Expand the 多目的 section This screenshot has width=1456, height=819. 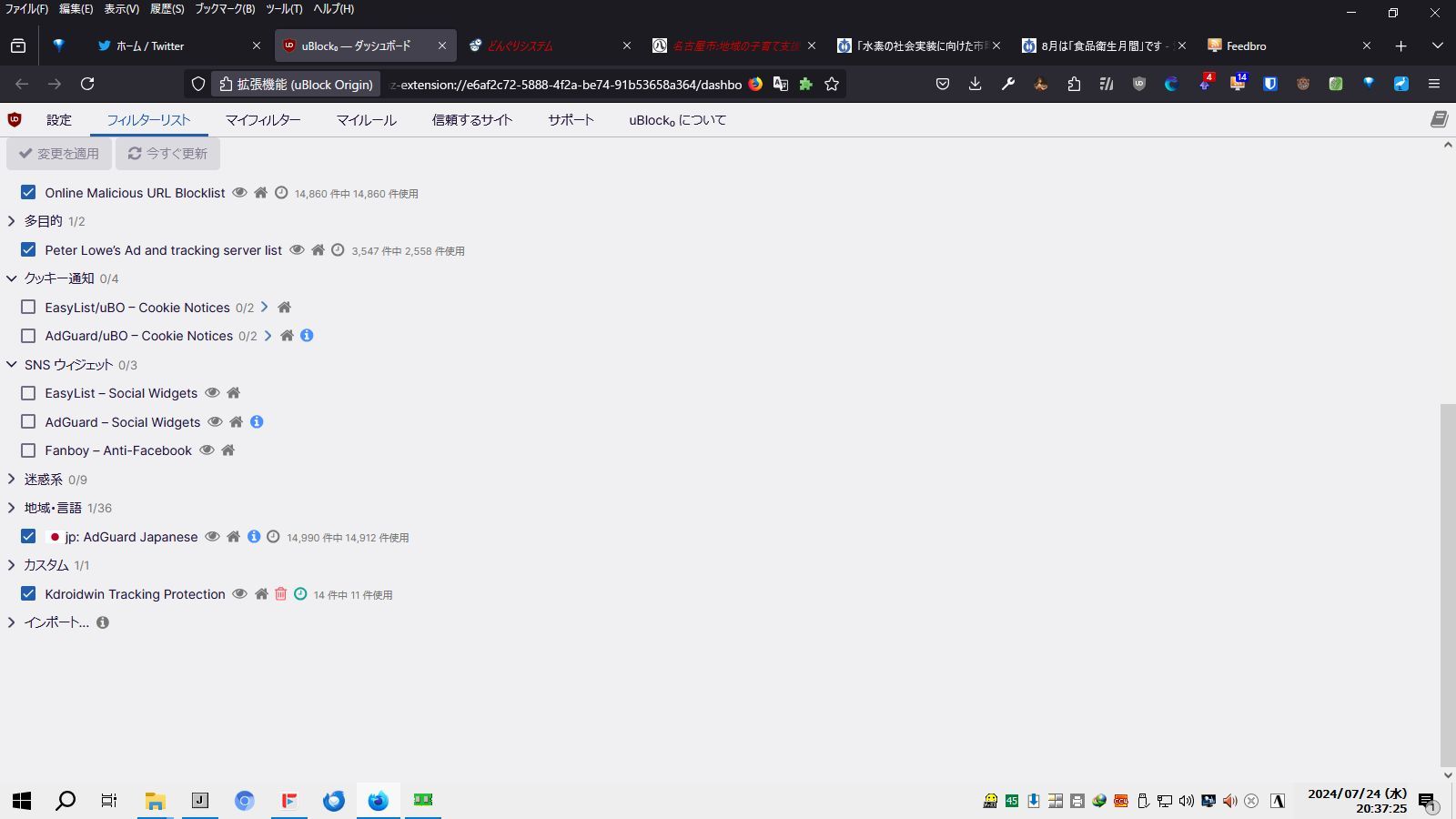coord(12,221)
